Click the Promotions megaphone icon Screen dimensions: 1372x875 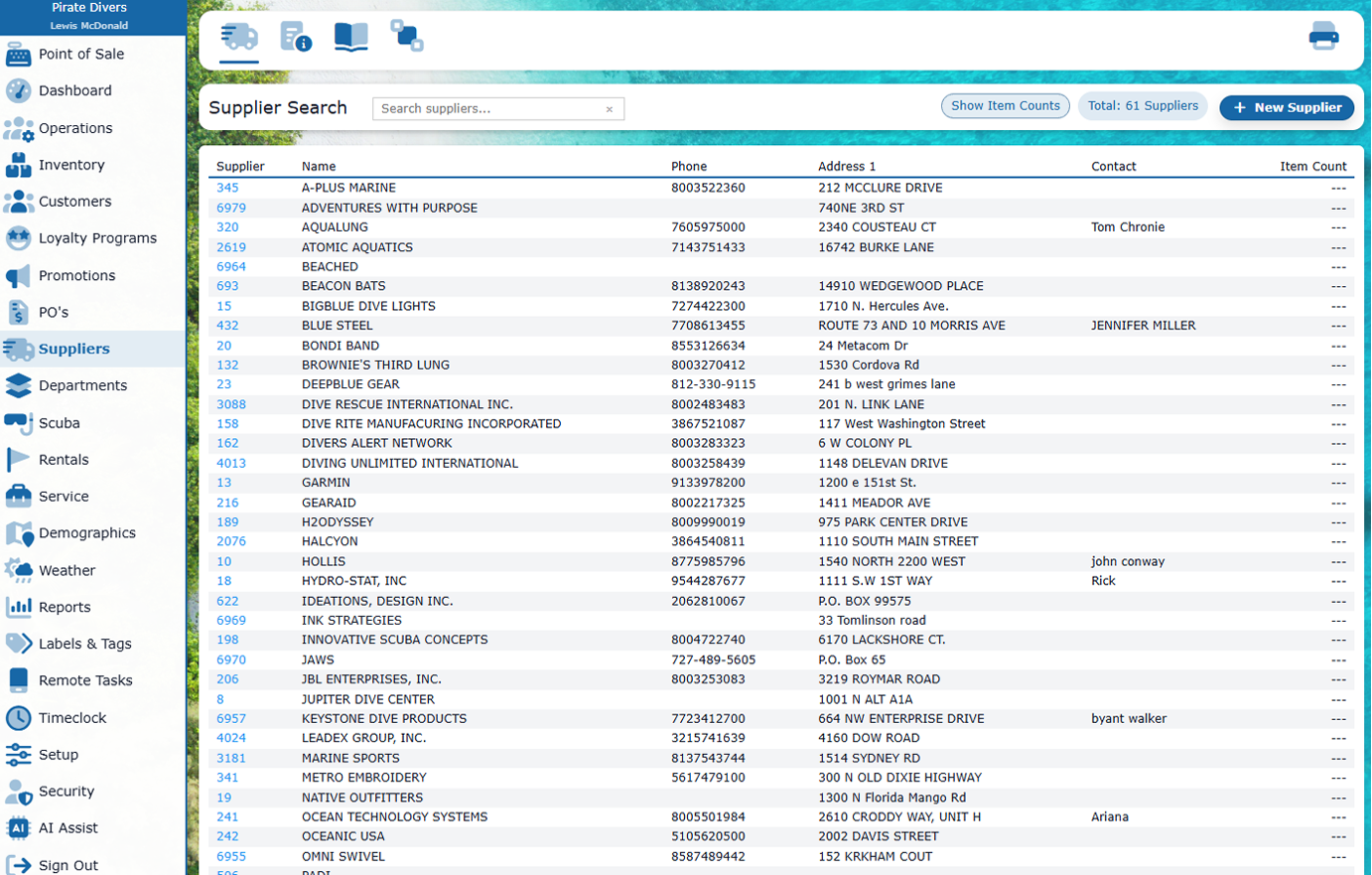18,275
